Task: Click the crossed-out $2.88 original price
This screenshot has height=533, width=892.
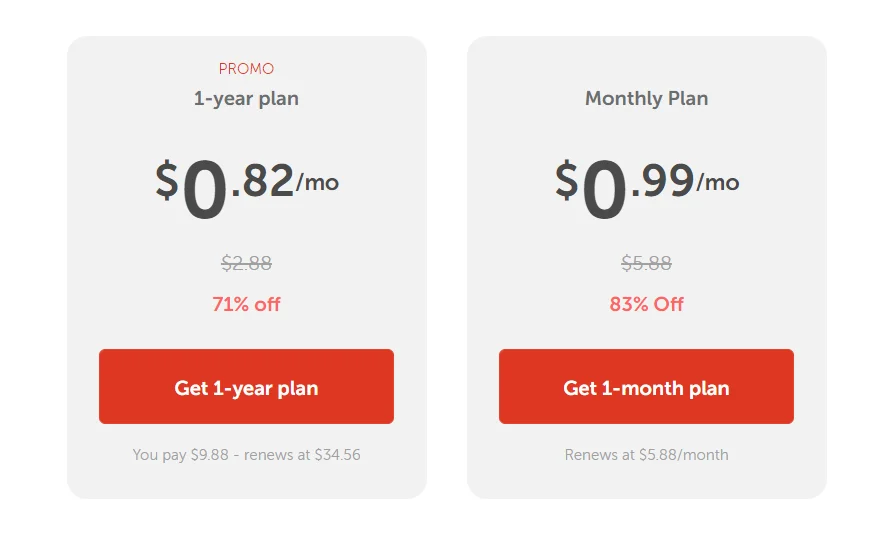Action: pyautogui.click(x=246, y=264)
